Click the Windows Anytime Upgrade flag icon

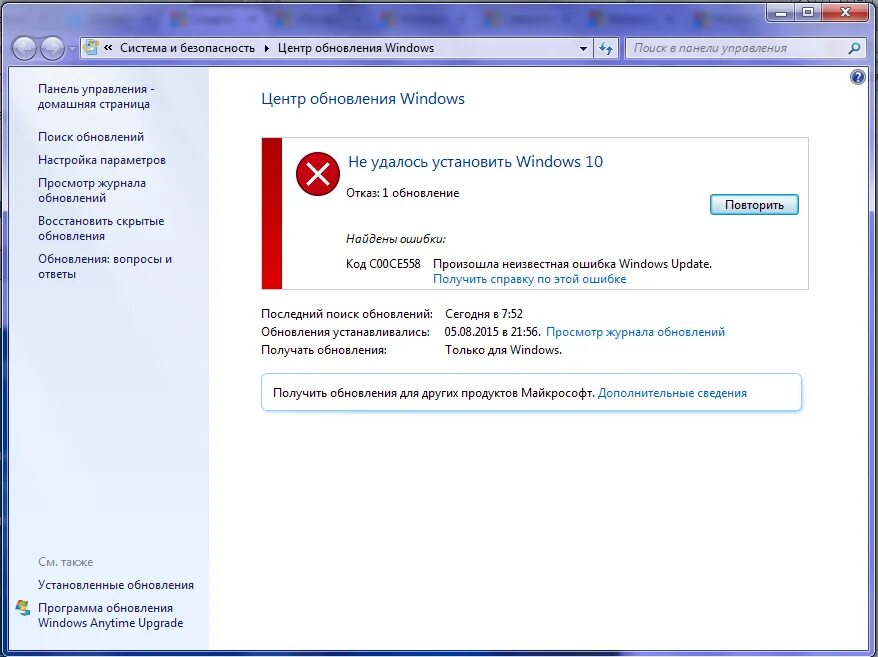click(23, 608)
